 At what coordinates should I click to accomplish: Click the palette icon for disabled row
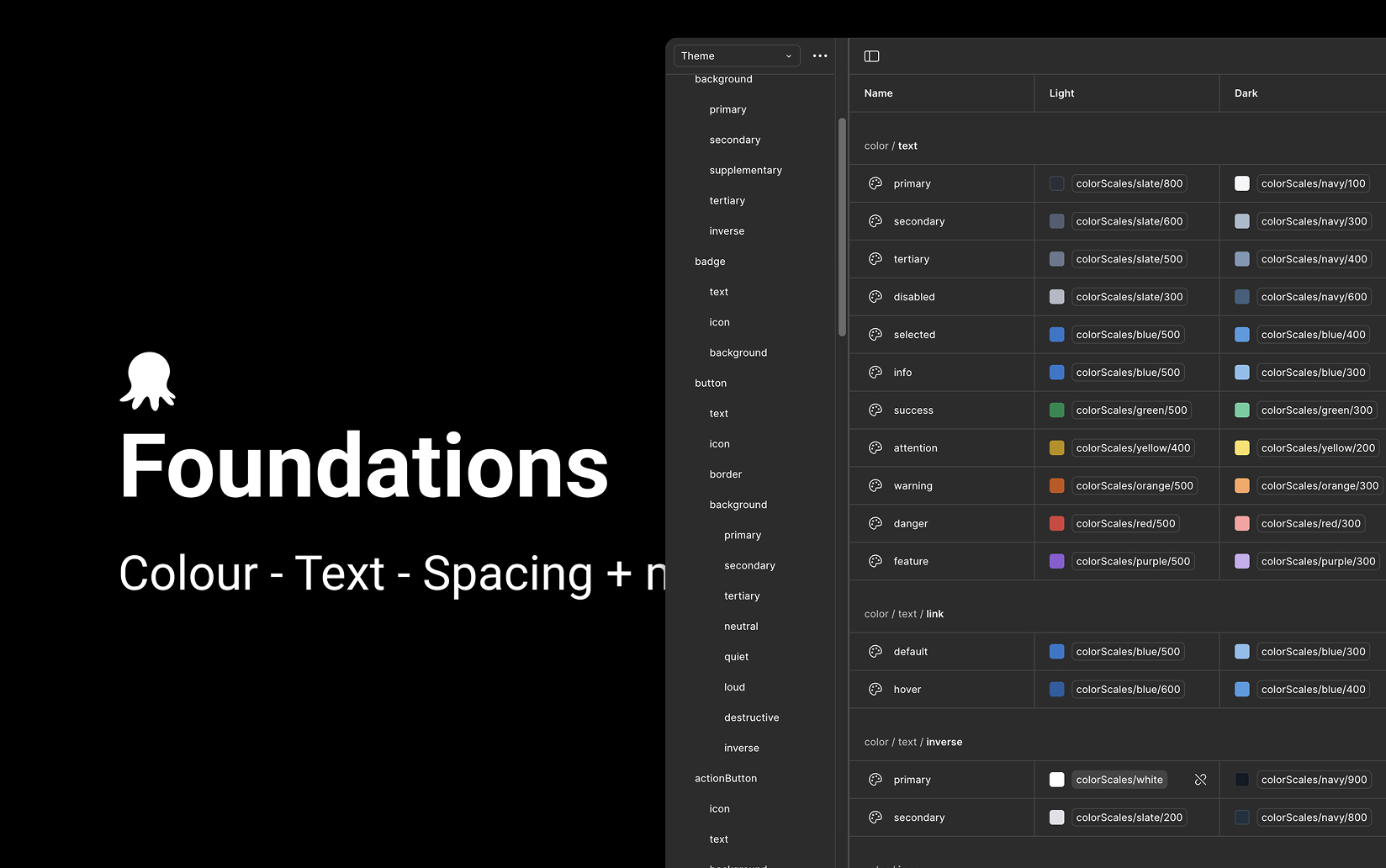click(876, 297)
